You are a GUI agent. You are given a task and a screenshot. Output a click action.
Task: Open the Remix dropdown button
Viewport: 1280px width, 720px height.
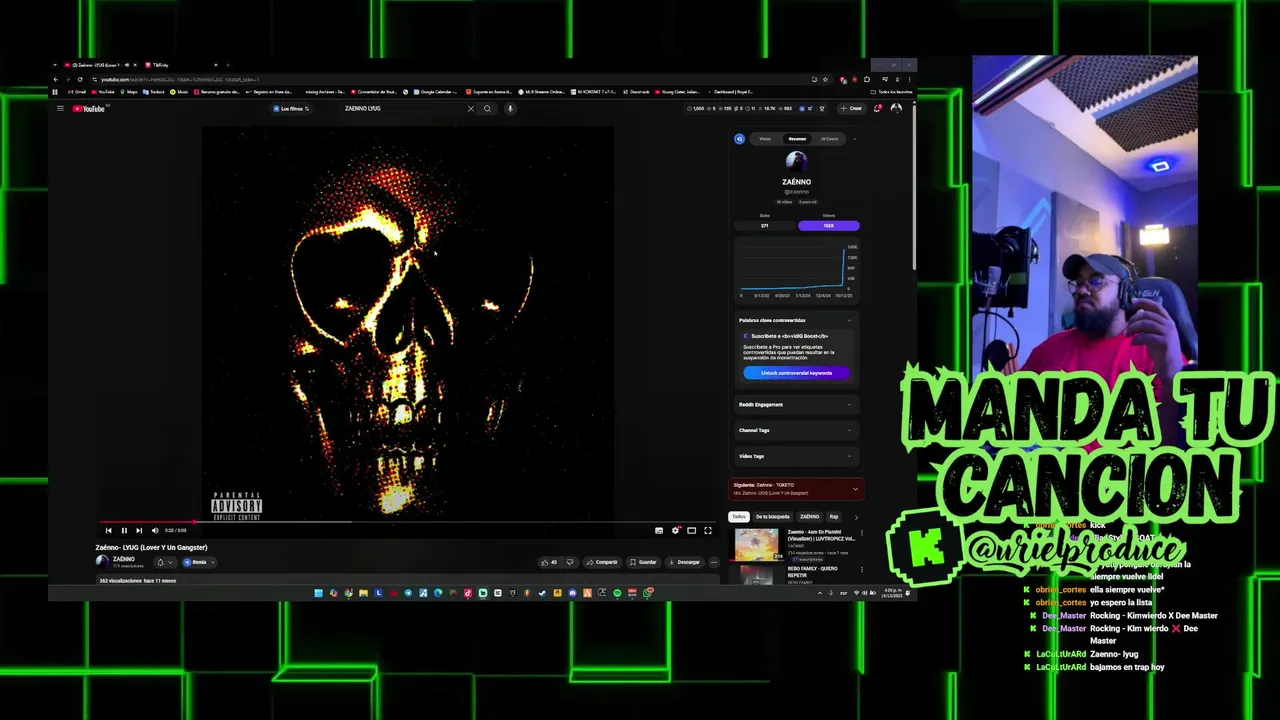point(197,562)
